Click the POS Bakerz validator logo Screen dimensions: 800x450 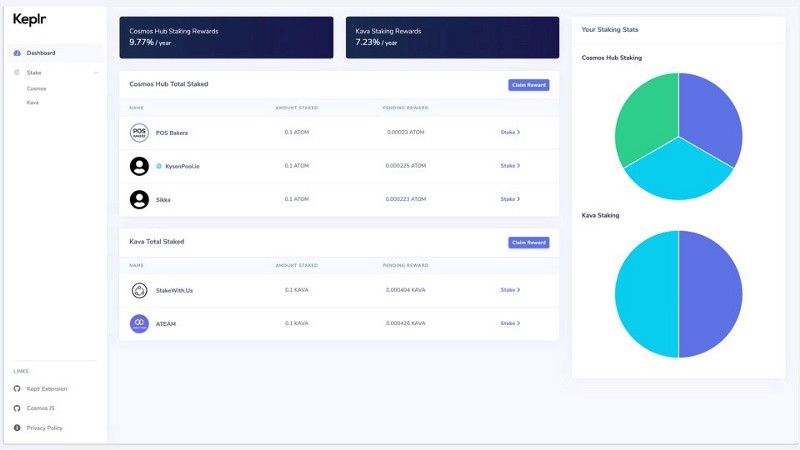click(x=139, y=133)
